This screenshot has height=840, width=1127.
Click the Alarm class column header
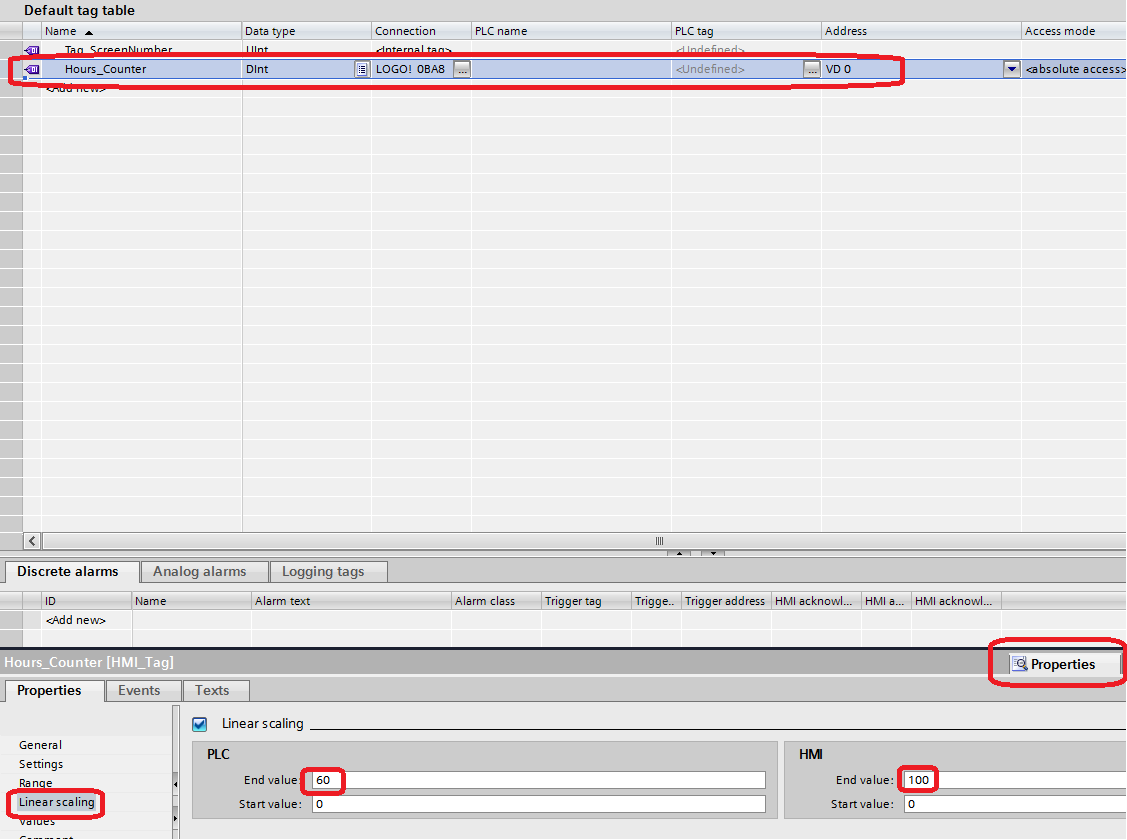click(496, 601)
